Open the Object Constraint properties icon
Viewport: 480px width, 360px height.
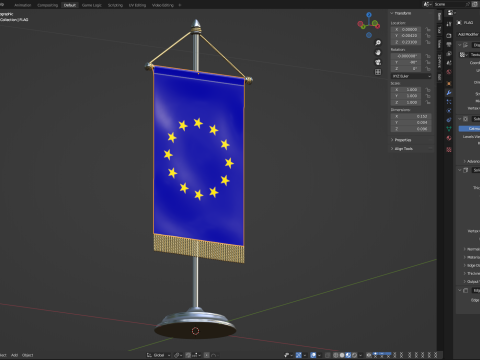coord(449,120)
